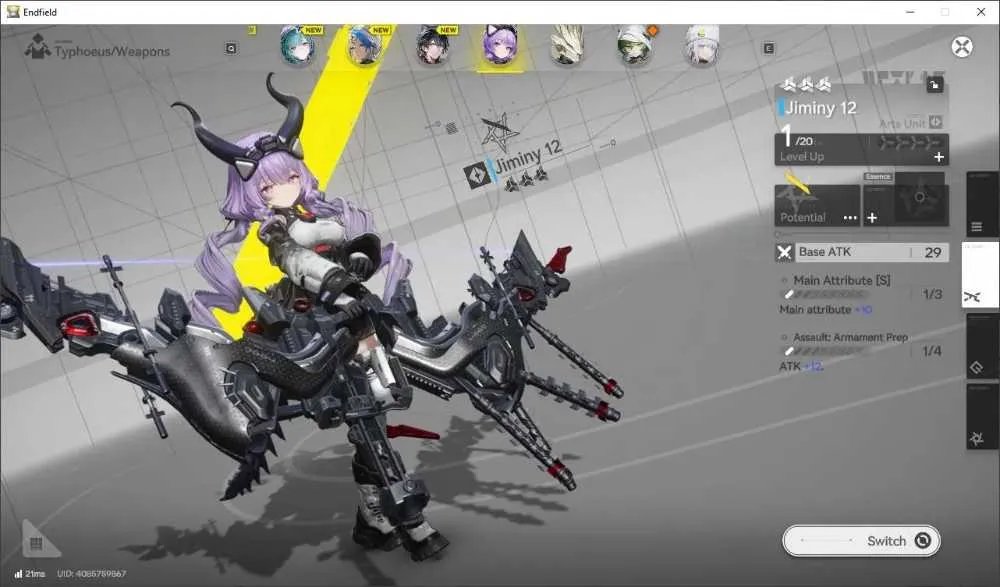Click the triangle grid icon at bottom-left
Viewport: 1000px width, 587px height.
coord(39,540)
